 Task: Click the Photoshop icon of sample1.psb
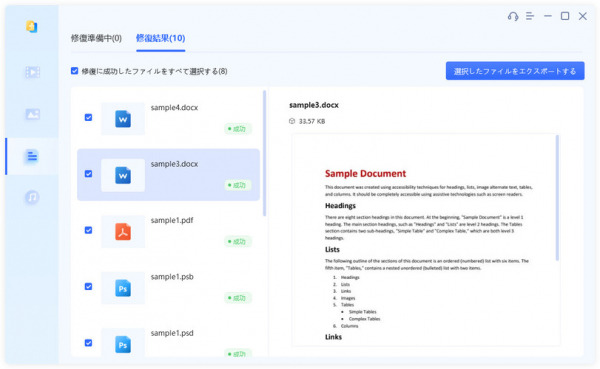[123, 288]
